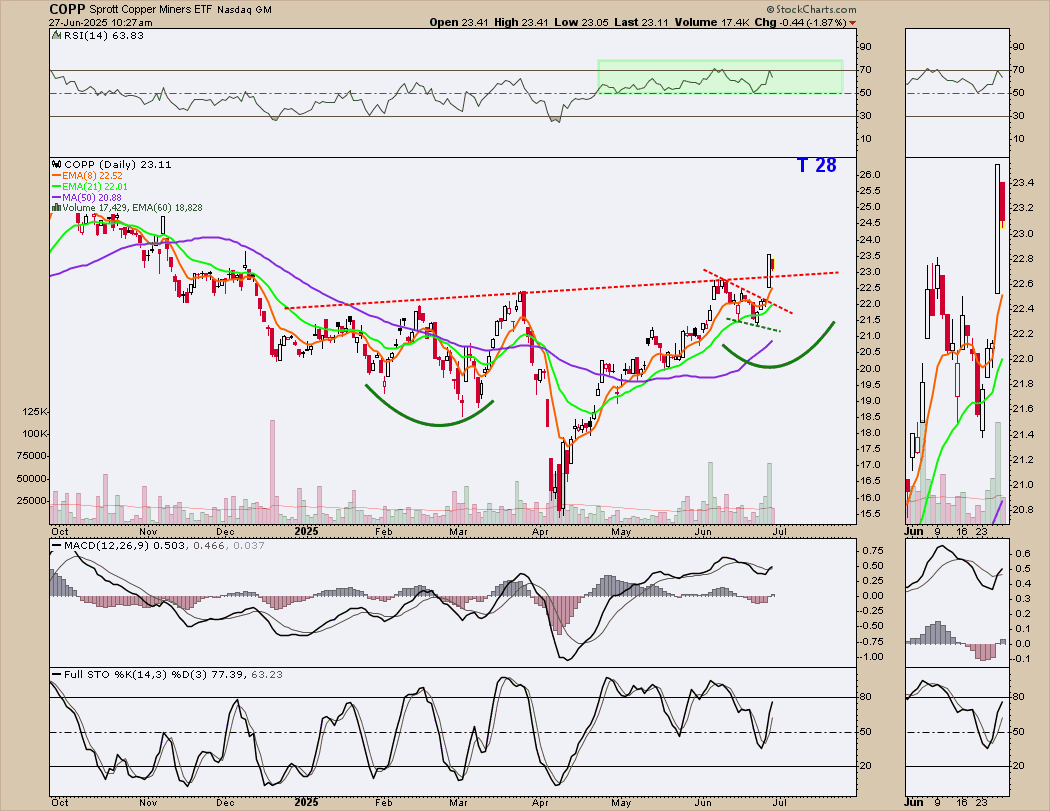Click the 0.75 MACD axis label
The height and width of the screenshot is (811, 1050).
point(872,550)
